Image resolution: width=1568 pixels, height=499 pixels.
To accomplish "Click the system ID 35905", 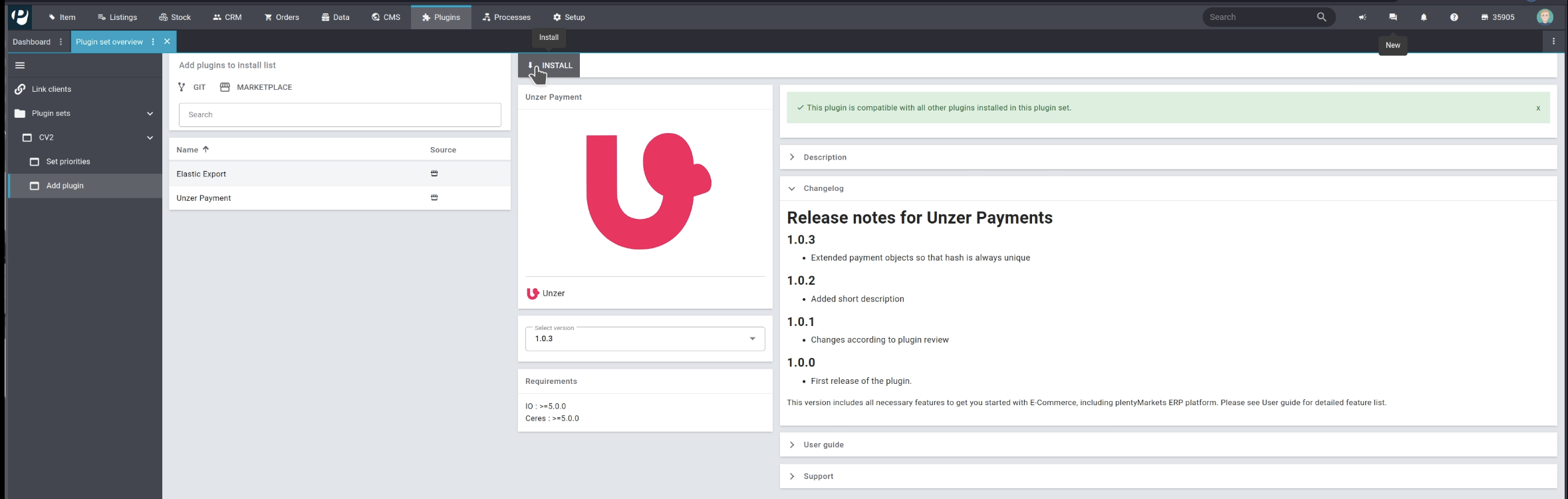I will [1498, 17].
